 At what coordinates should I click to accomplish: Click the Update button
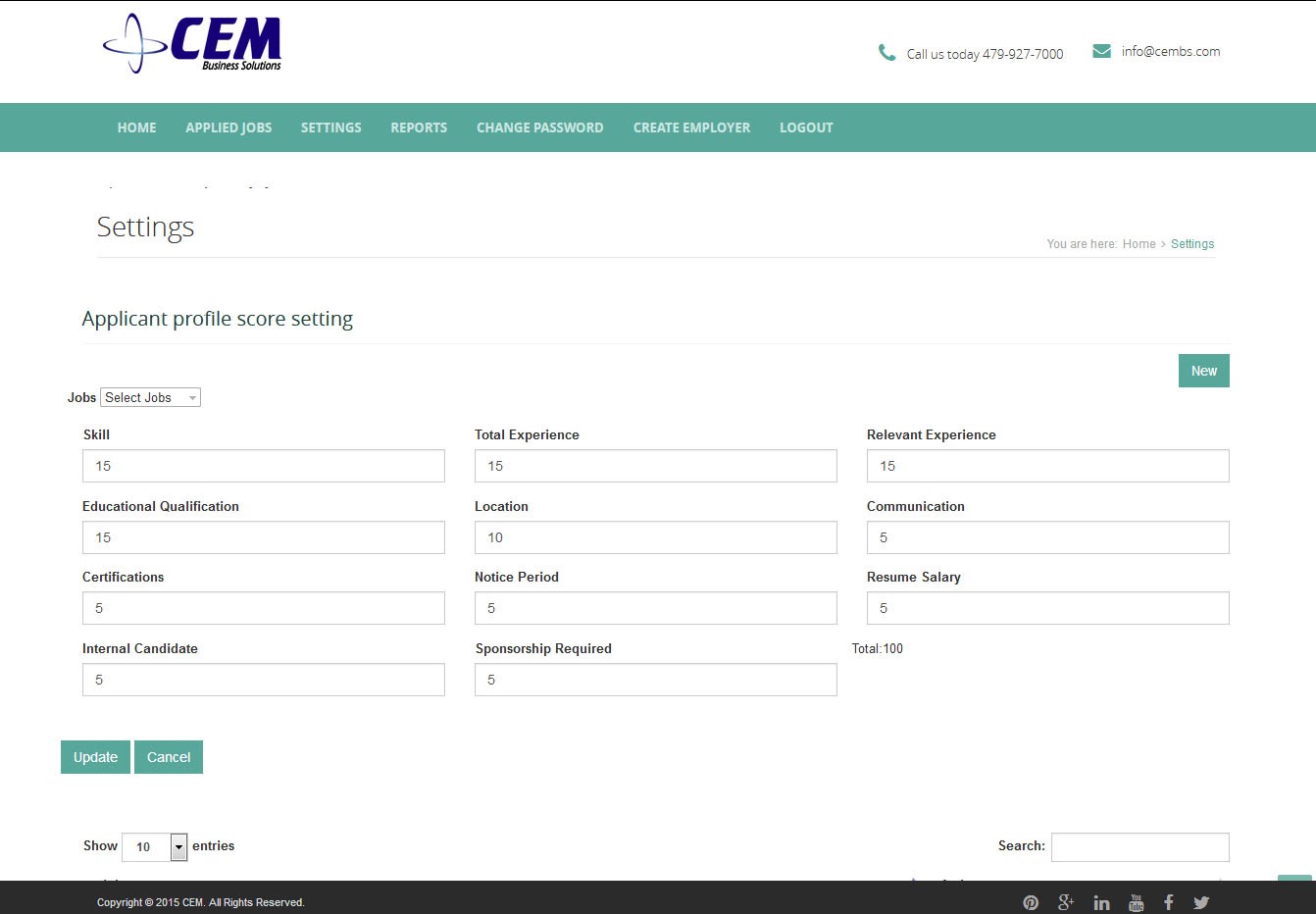[x=95, y=757]
